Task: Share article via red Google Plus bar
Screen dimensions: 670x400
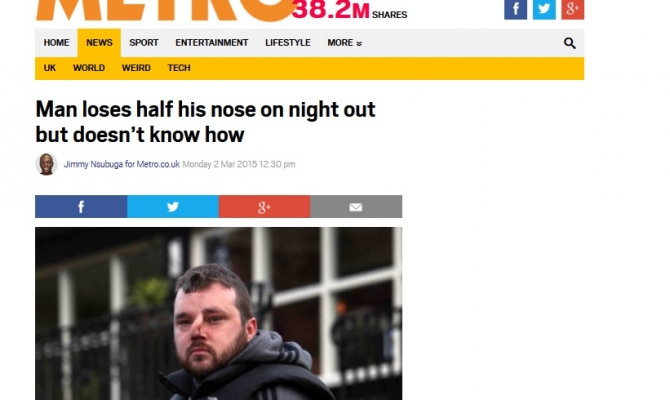Action: tap(264, 207)
